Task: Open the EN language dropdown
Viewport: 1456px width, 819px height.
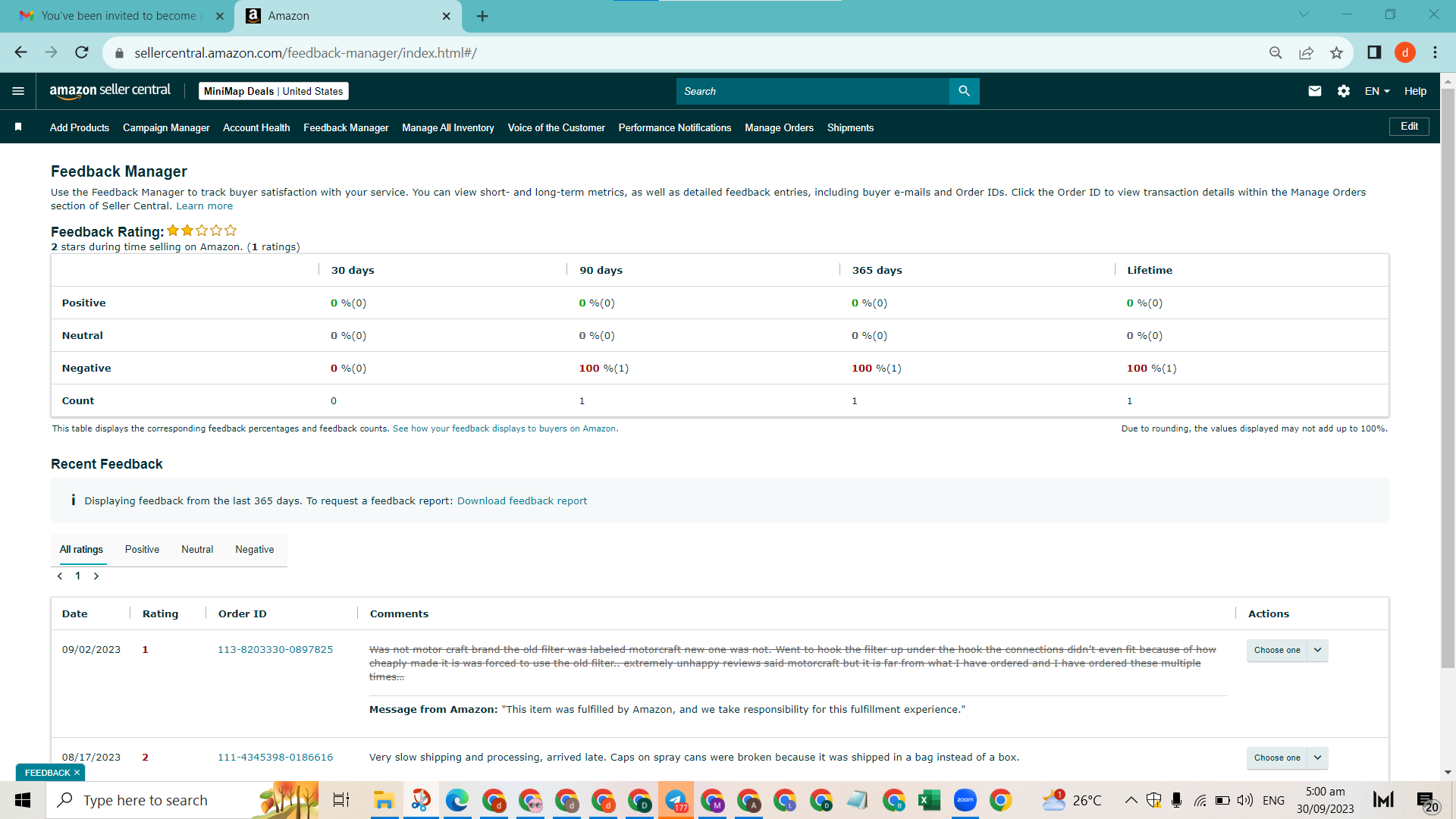Action: 1377,91
